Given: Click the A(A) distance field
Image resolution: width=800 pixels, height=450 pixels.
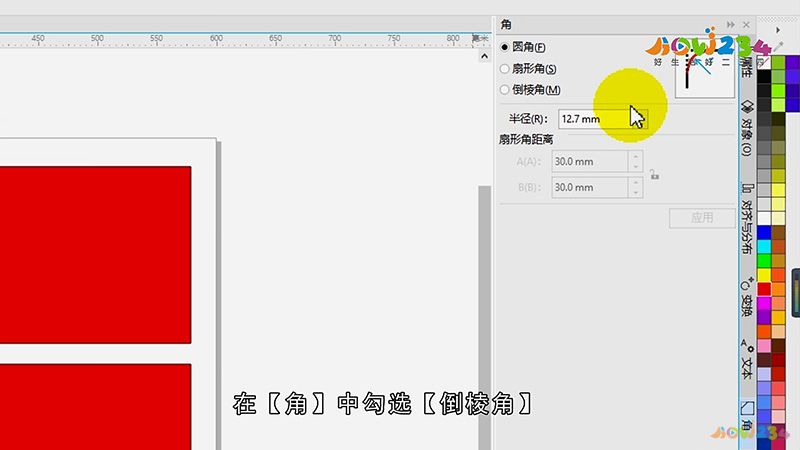Looking at the screenshot, I should pyautogui.click(x=589, y=162).
